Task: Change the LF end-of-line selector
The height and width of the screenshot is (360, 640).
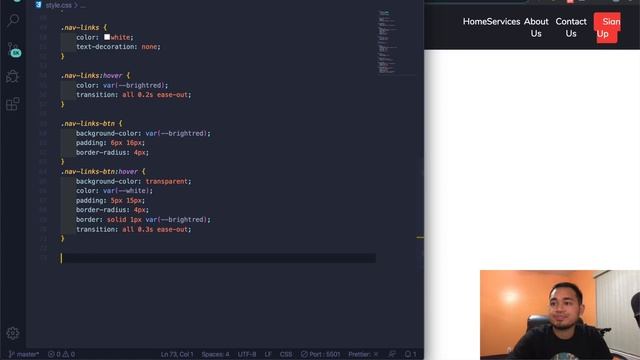Action: tap(268, 354)
